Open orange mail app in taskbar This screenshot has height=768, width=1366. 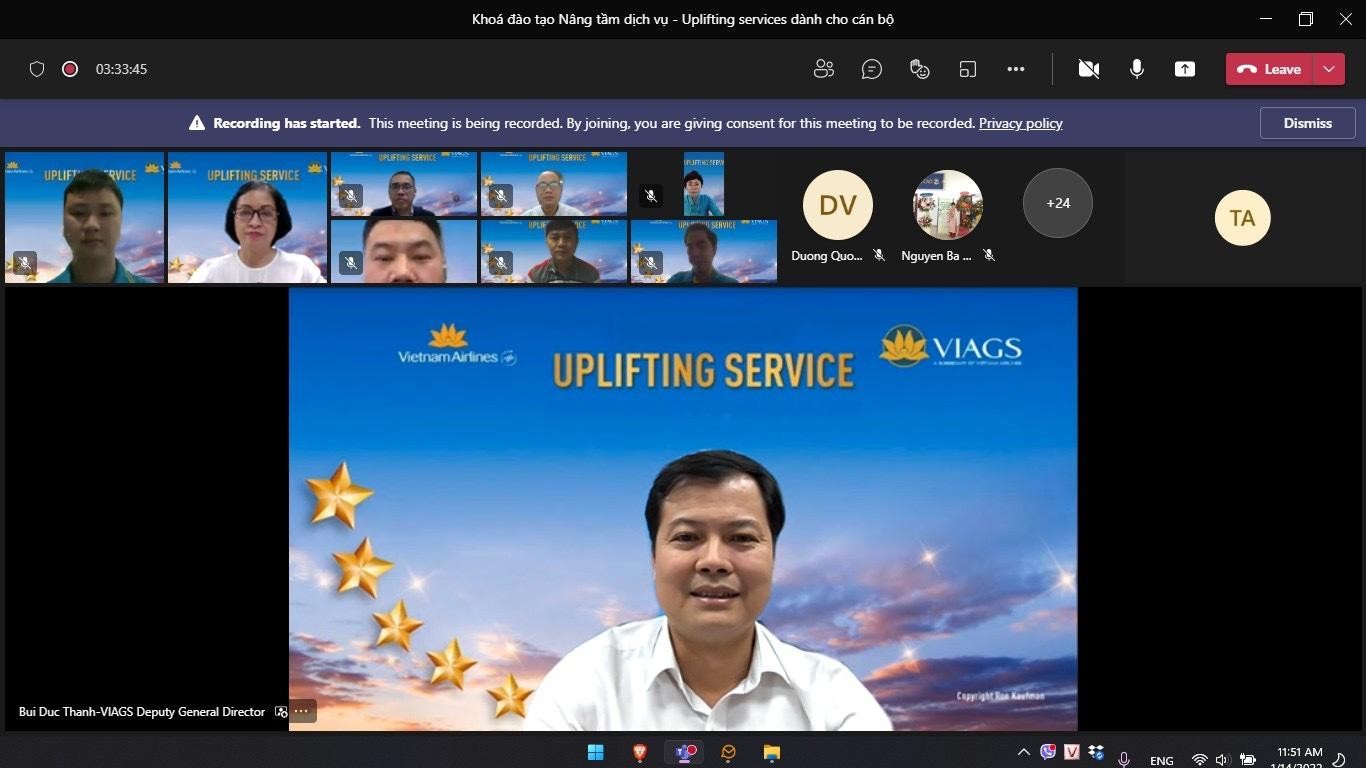point(729,752)
